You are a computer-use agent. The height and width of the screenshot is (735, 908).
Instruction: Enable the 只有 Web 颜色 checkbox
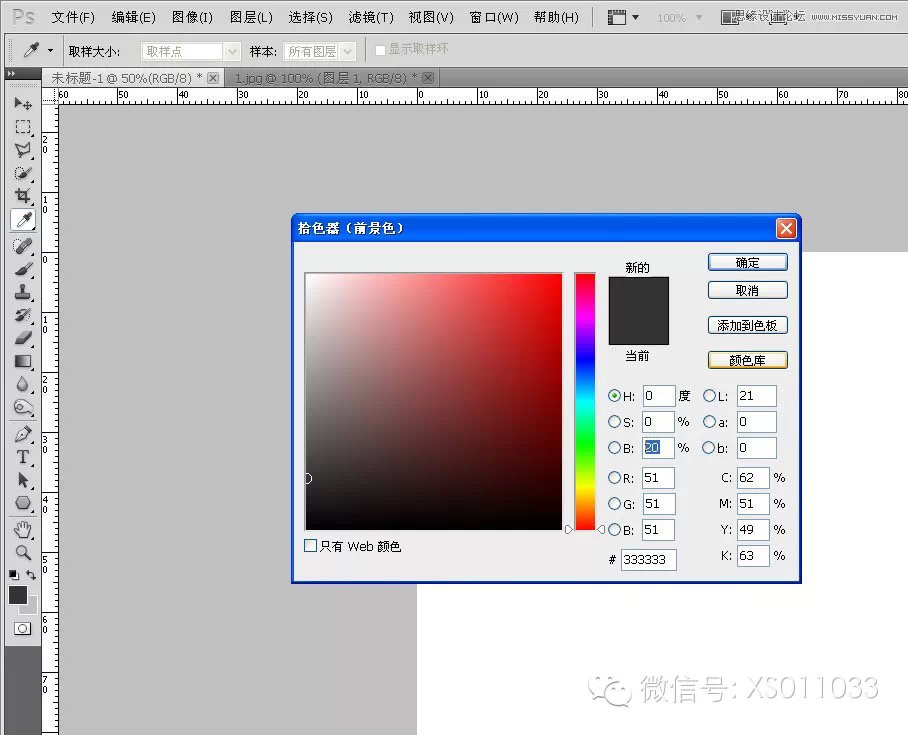point(312,546)
